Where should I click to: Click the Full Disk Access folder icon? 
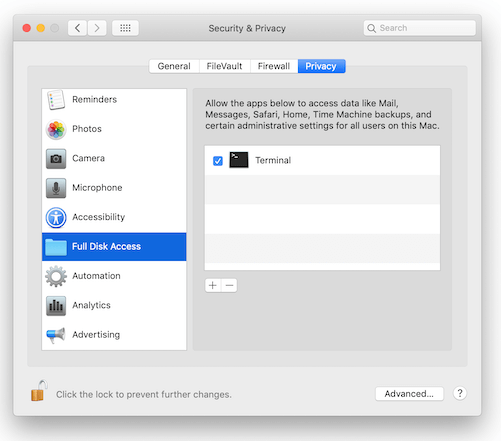56,247
